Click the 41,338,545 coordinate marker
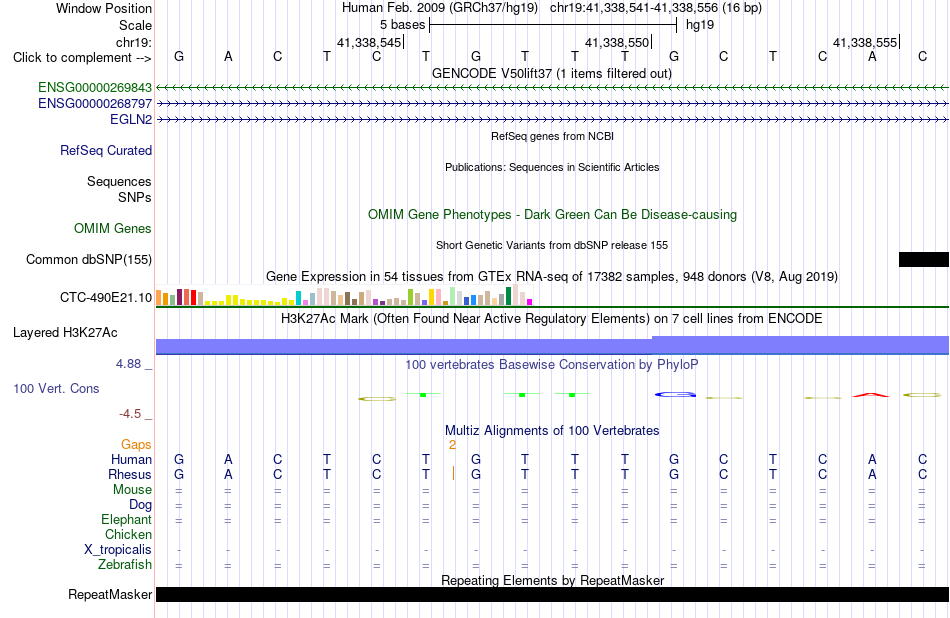The width and height of the screenshot is (950, 618). pos(371,42)
